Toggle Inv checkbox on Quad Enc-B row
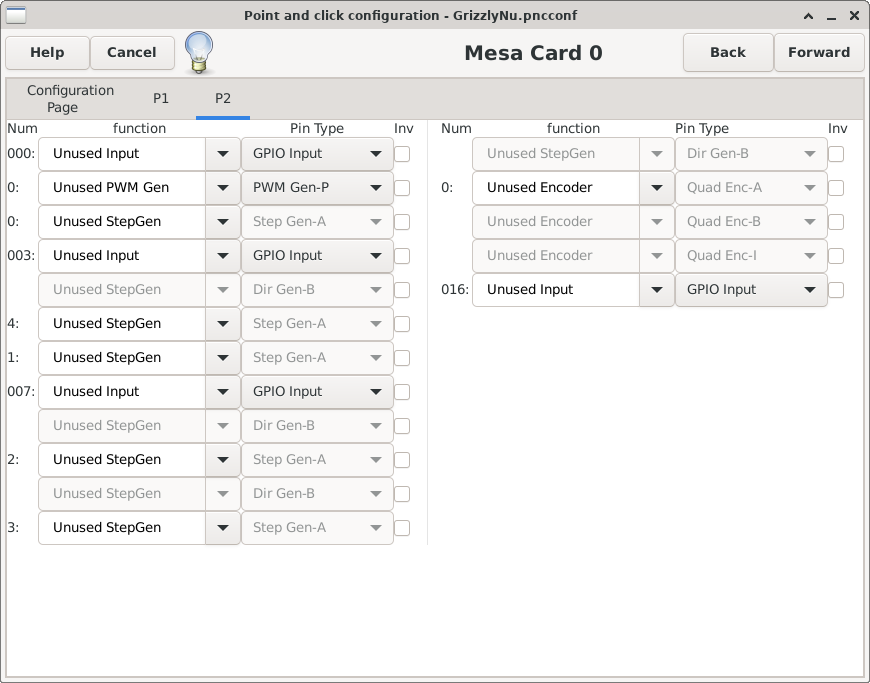Viewport: 870px width, 683px height. (x=836, y=222)
